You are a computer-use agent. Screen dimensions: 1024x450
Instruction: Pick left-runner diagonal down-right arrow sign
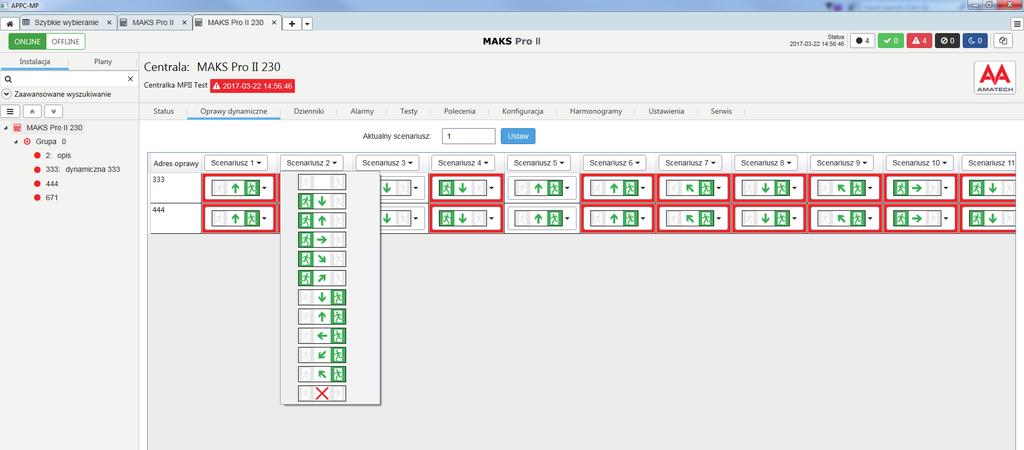[x=322, y=259]
